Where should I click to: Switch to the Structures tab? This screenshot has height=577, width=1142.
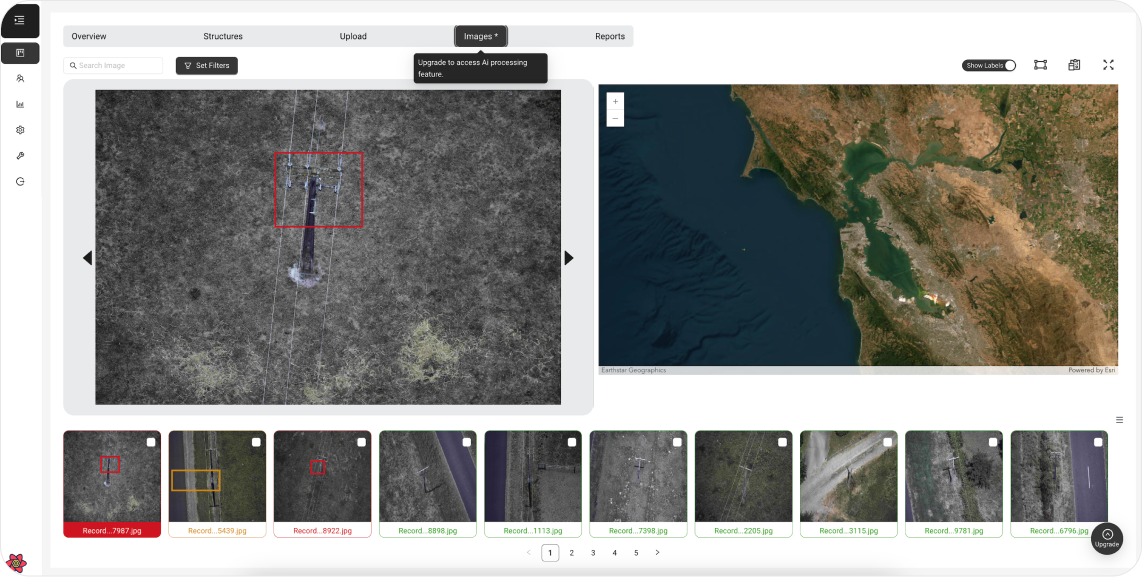point(223,37)
